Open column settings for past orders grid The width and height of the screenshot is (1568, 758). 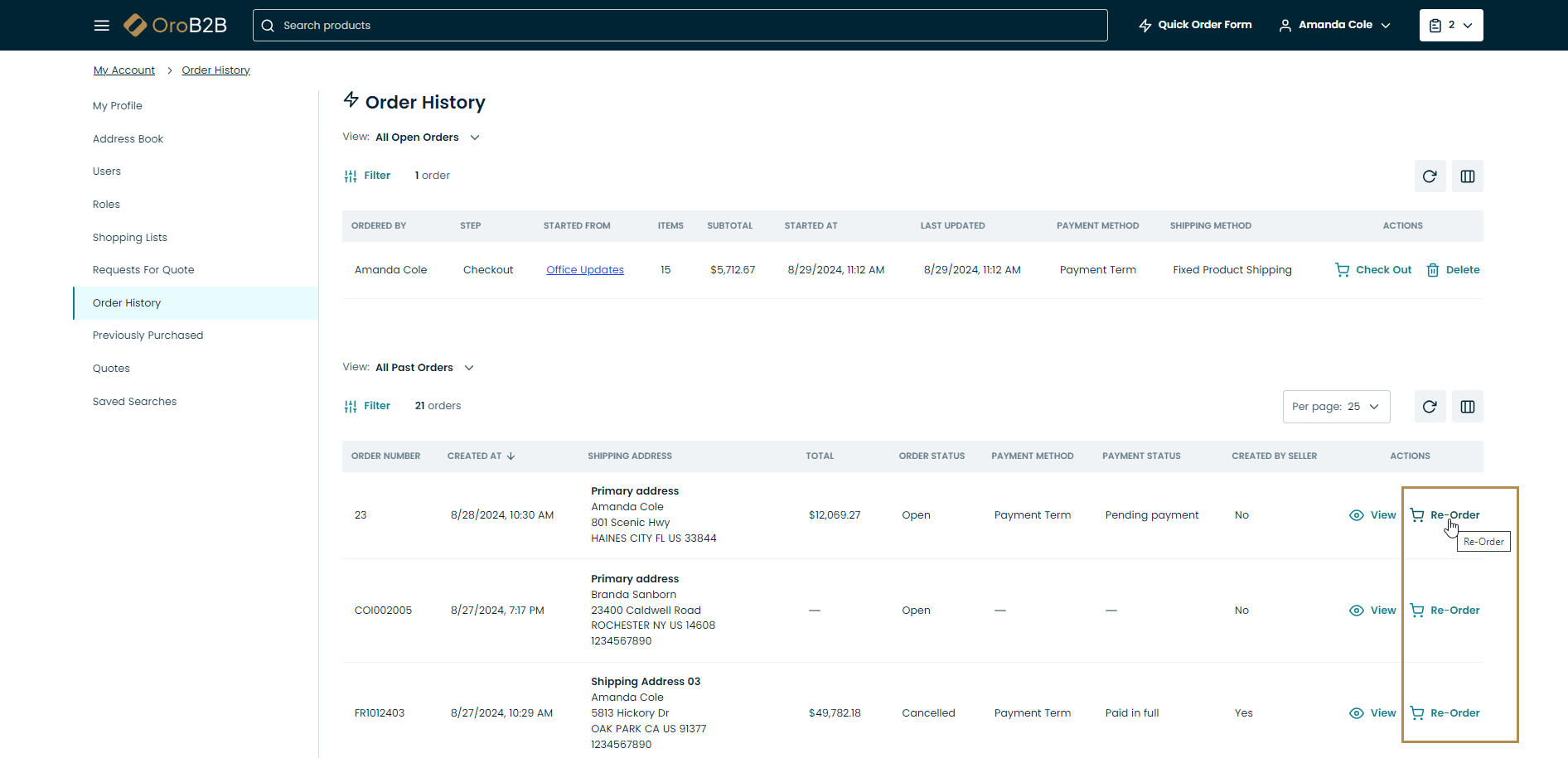tap(1467, 407)
